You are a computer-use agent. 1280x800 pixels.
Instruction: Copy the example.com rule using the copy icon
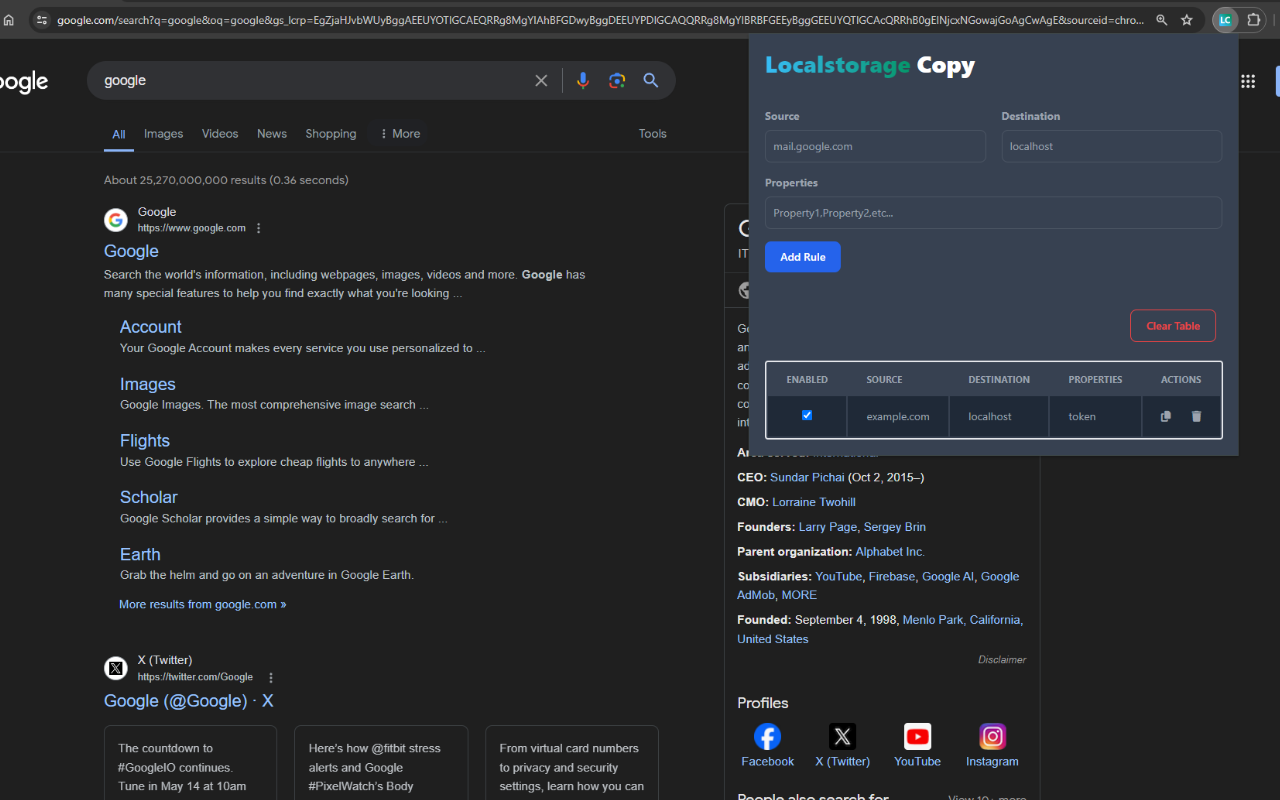tap(1165, 415)
